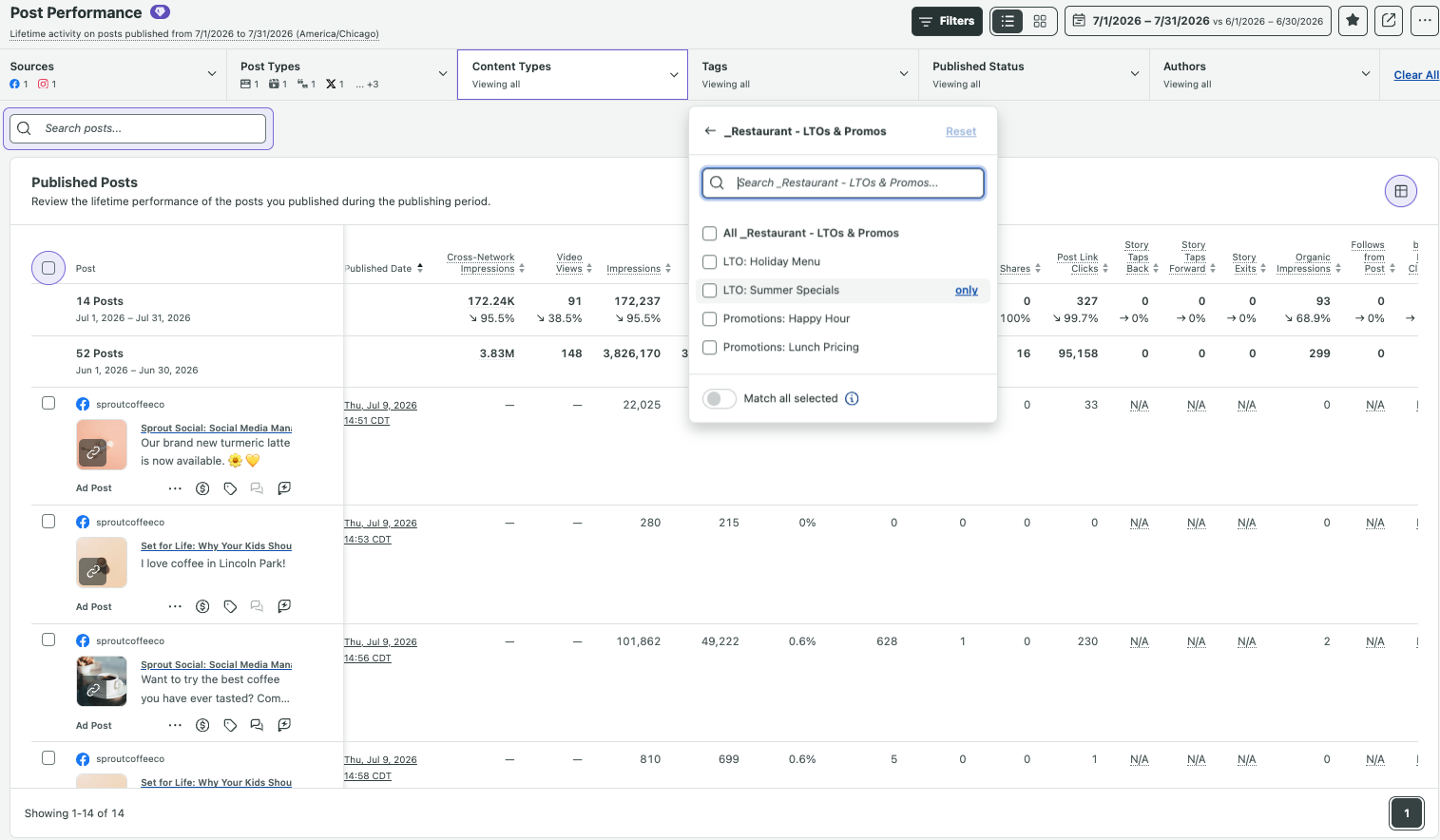
Task: Click the Filters button
Action: (947, 21)
